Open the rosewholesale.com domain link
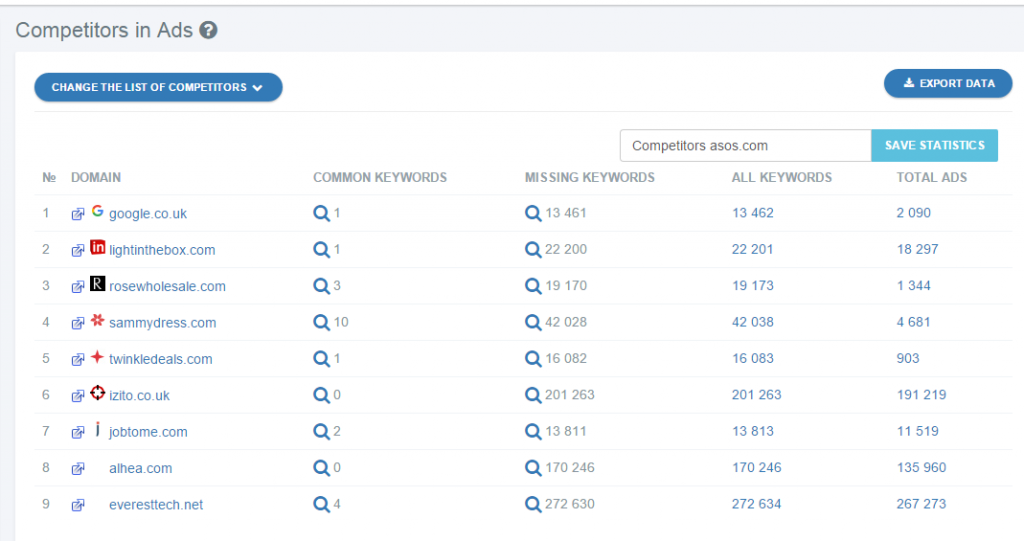This screenshot has width=1024, height=541. pos(167,286)
